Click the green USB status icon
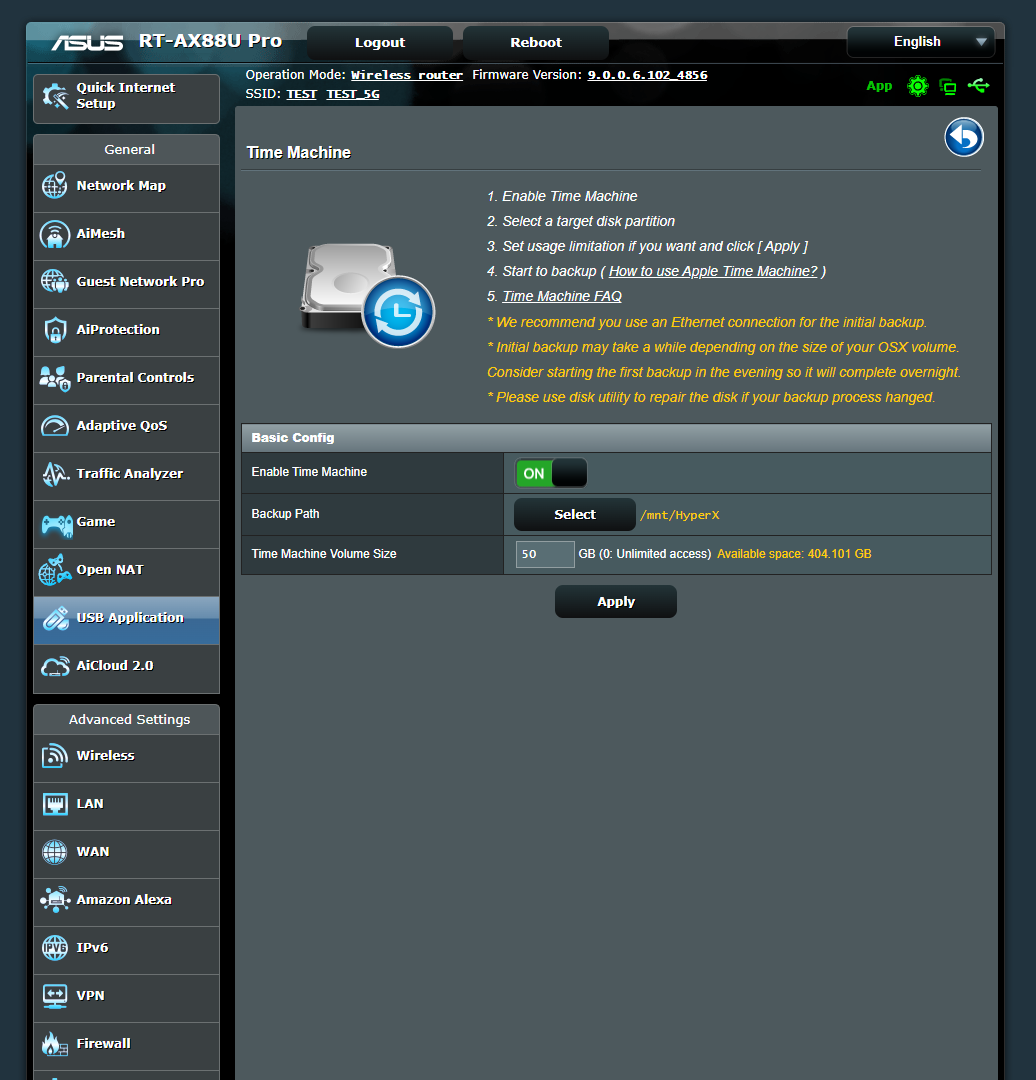Screen dimensions: 1036x1080 click(x=978, y=85)
